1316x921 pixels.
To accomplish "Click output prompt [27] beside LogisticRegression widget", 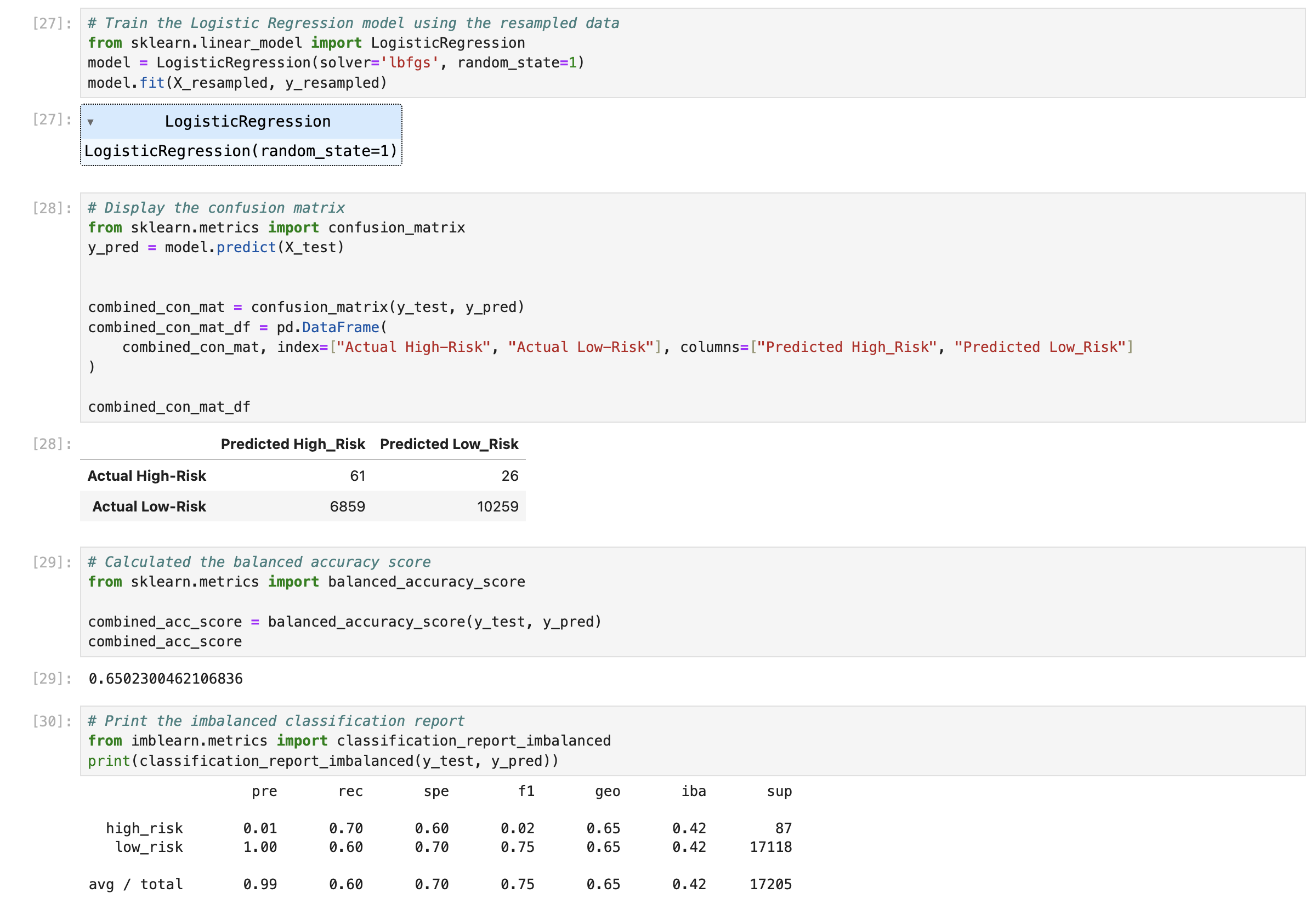I will pyautogui.click(x=52, y=119).
